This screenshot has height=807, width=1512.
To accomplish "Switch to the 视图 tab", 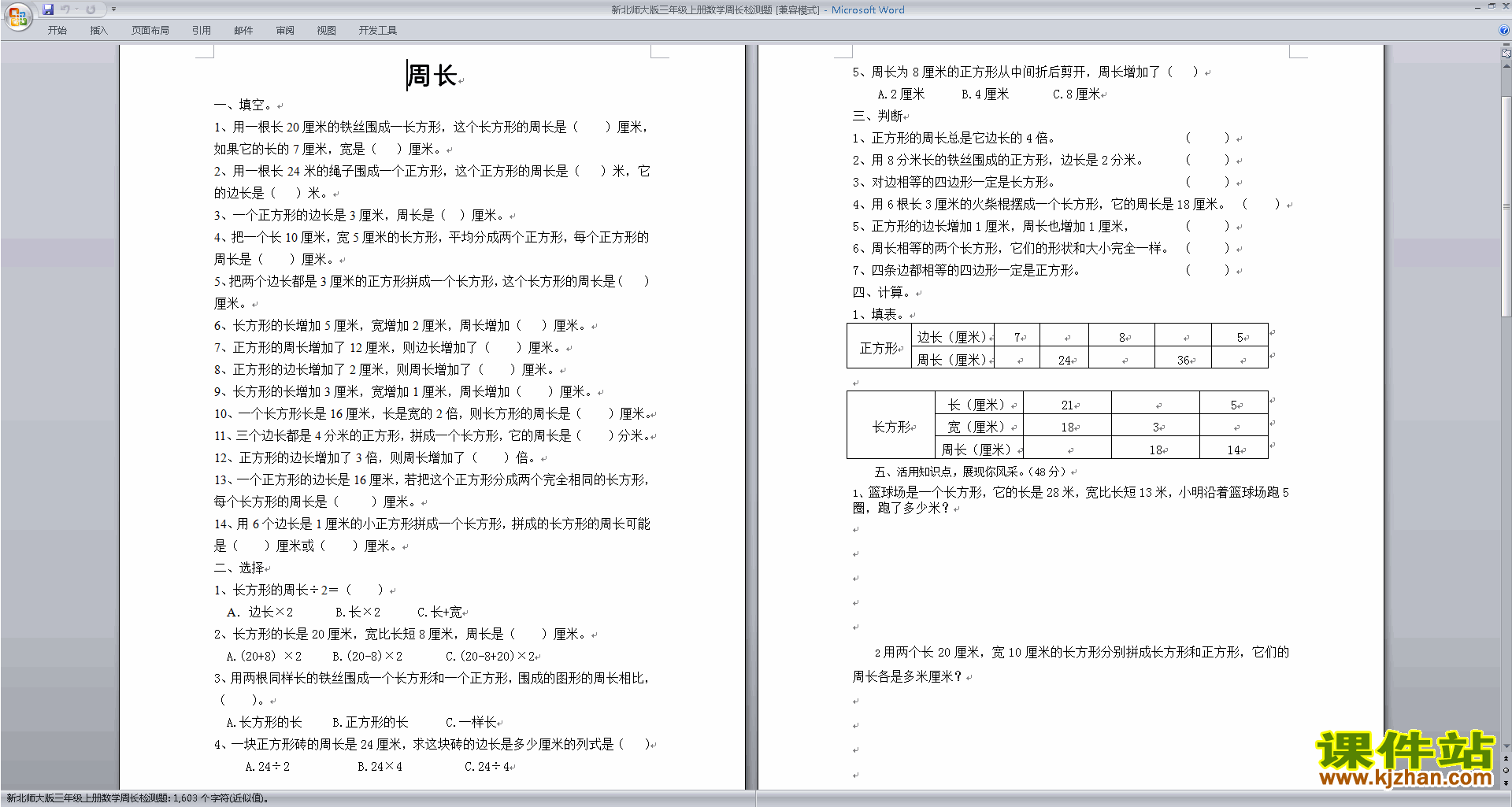I will (327, 31).
